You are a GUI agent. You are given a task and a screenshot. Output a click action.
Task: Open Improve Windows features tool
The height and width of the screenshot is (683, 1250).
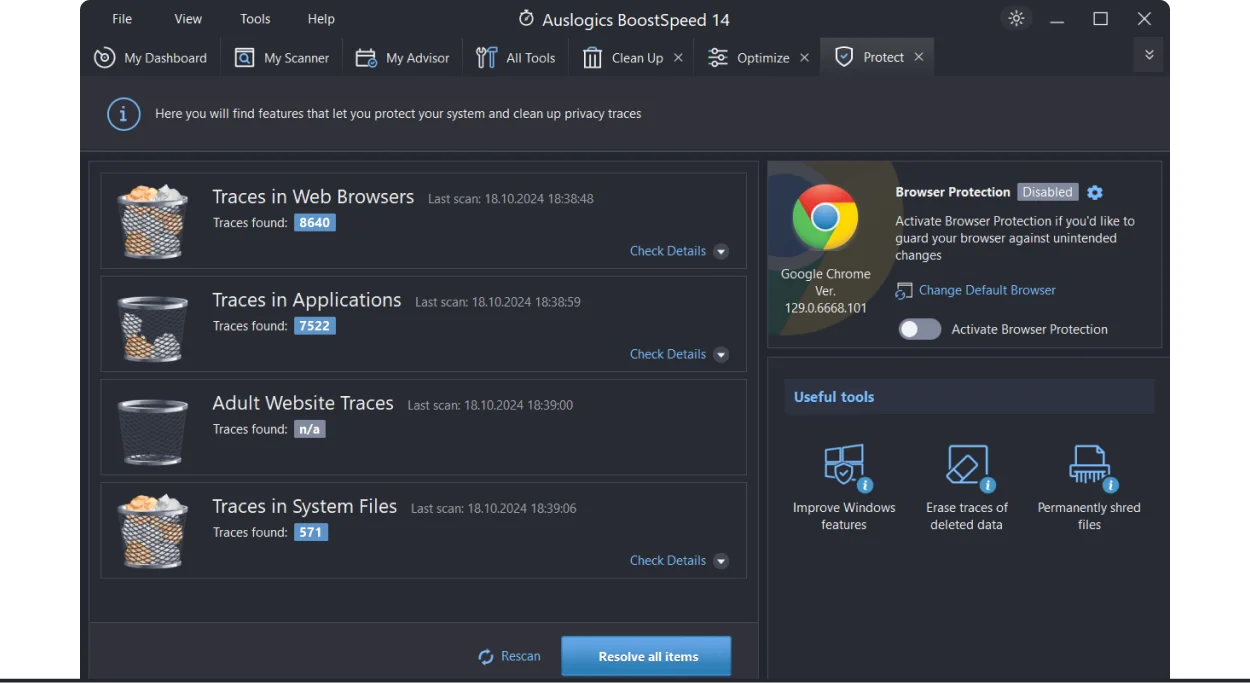point(844,488)
